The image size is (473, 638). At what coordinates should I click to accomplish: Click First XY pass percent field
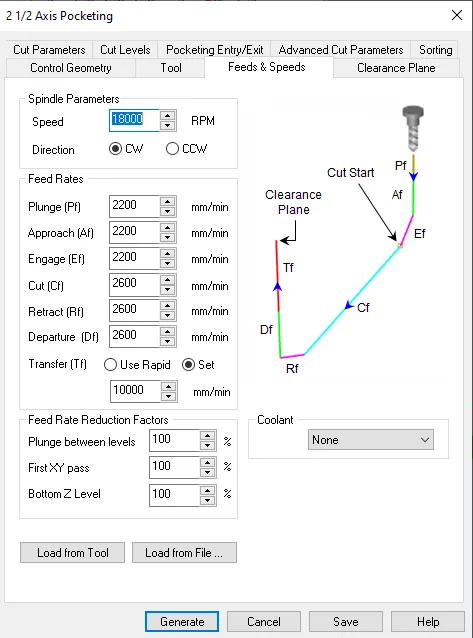[x=174, y=467]
